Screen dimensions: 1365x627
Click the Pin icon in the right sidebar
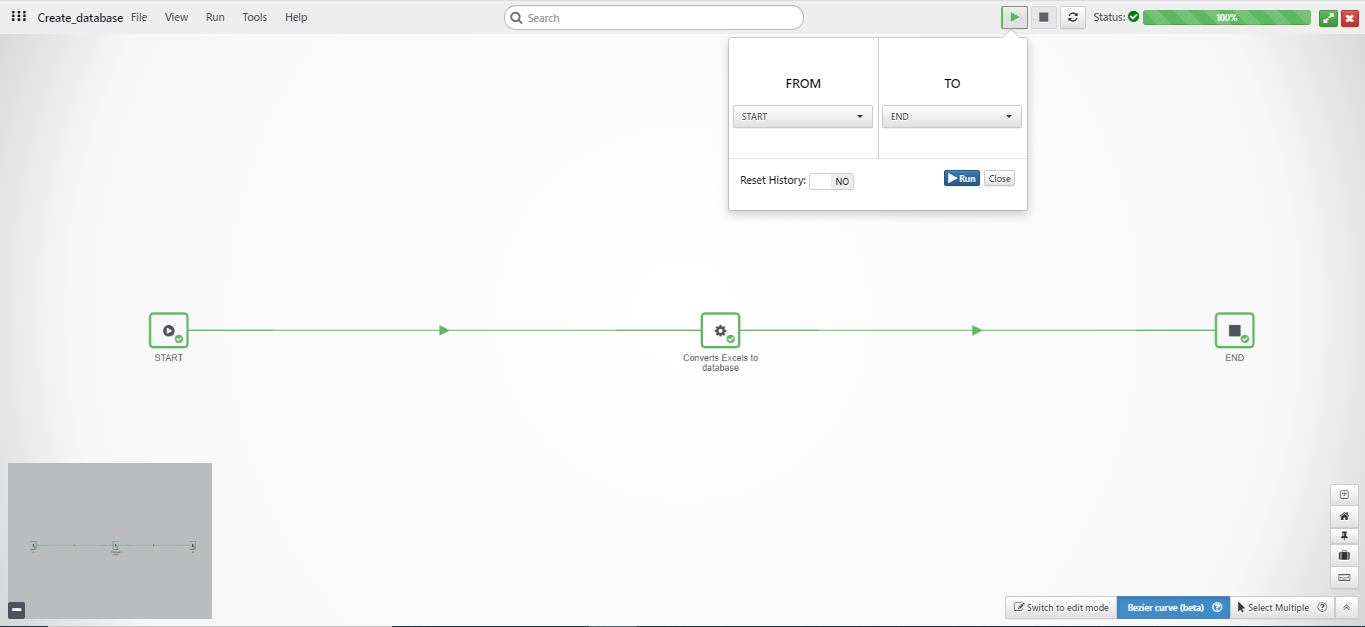pyautogui.click(x=1343, y=535)
